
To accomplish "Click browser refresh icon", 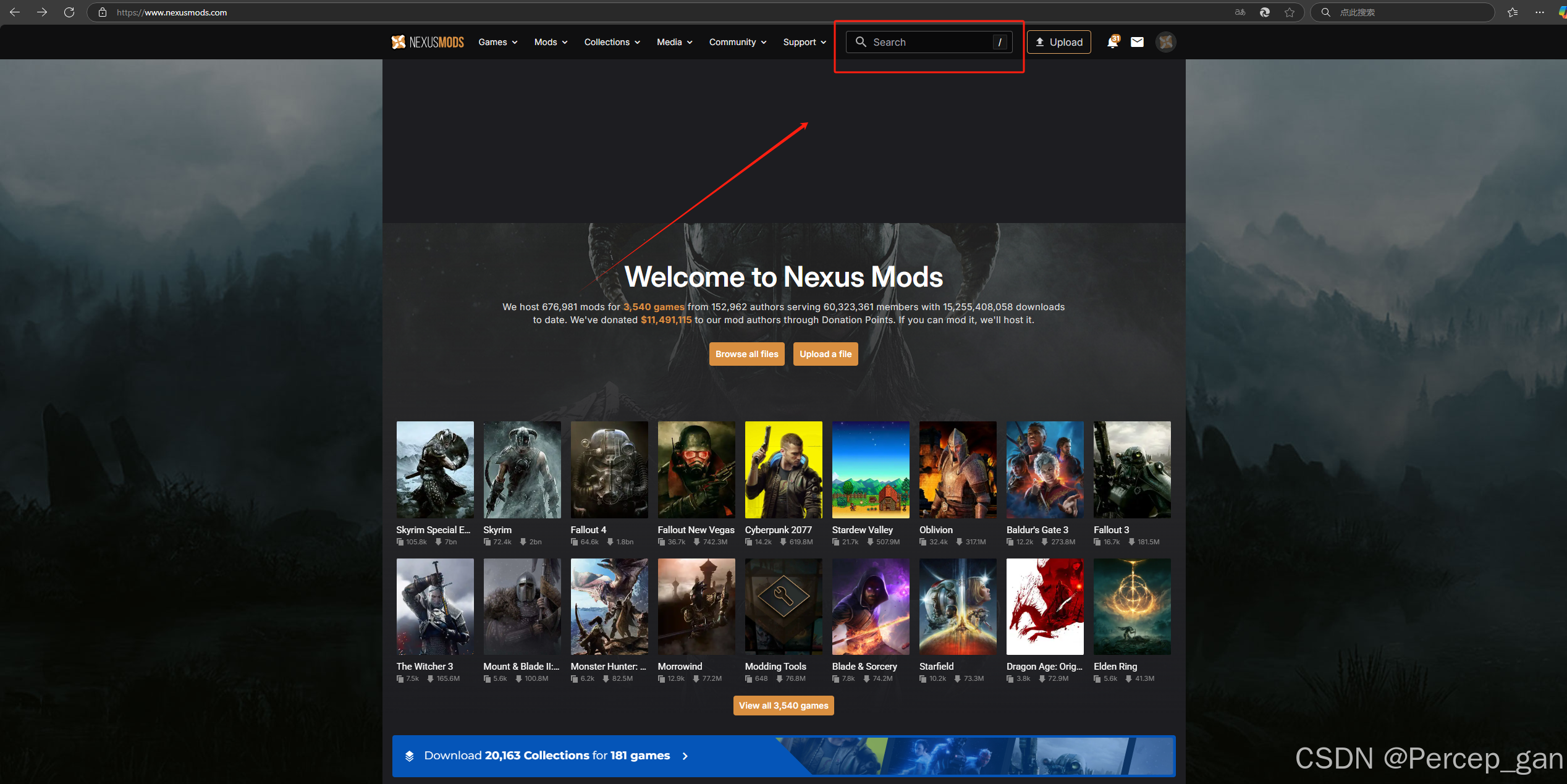I will pos(69,12).
